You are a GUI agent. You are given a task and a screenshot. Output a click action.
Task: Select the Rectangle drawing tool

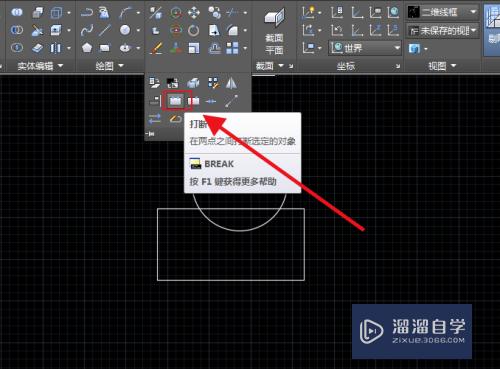click(105, 48)
